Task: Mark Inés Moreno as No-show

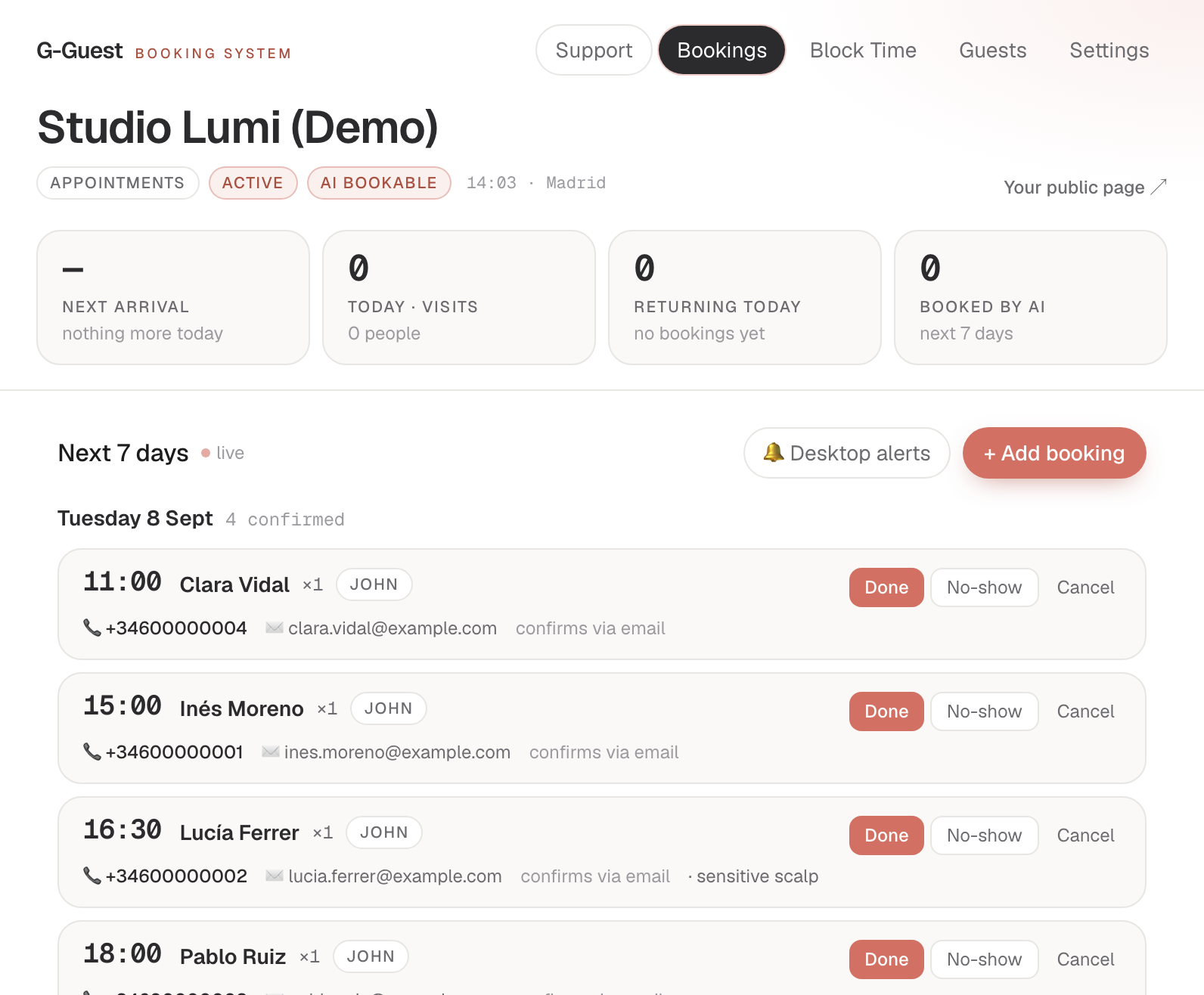Action: tap(984, 711)
